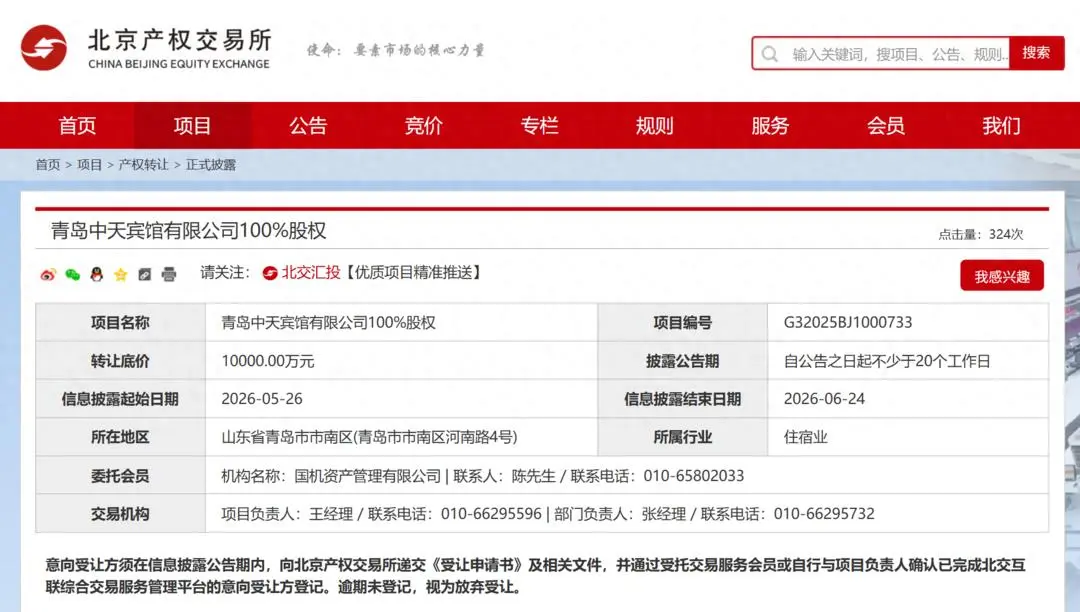Click the 交易机构 label cell

(x=121, y=514)
